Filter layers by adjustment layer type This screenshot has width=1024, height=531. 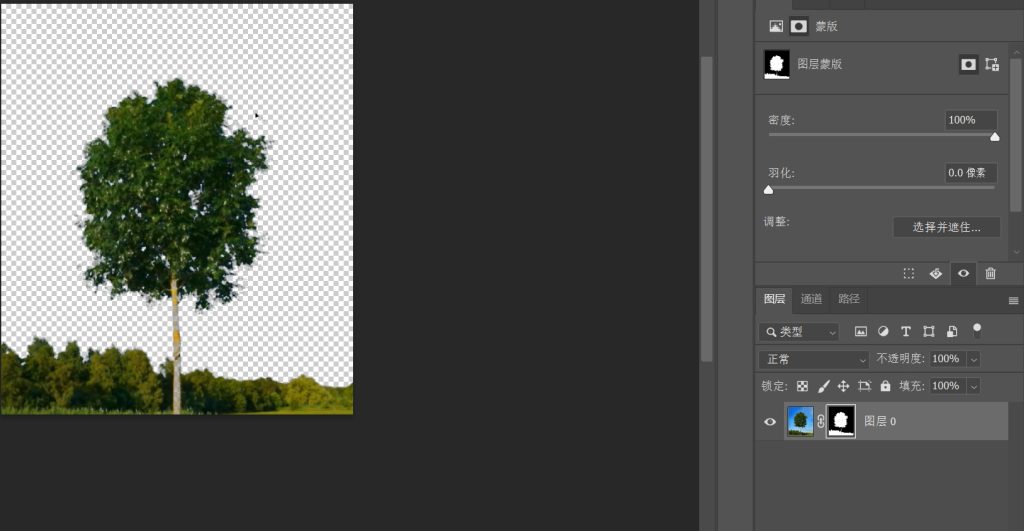tap(883, 331)
